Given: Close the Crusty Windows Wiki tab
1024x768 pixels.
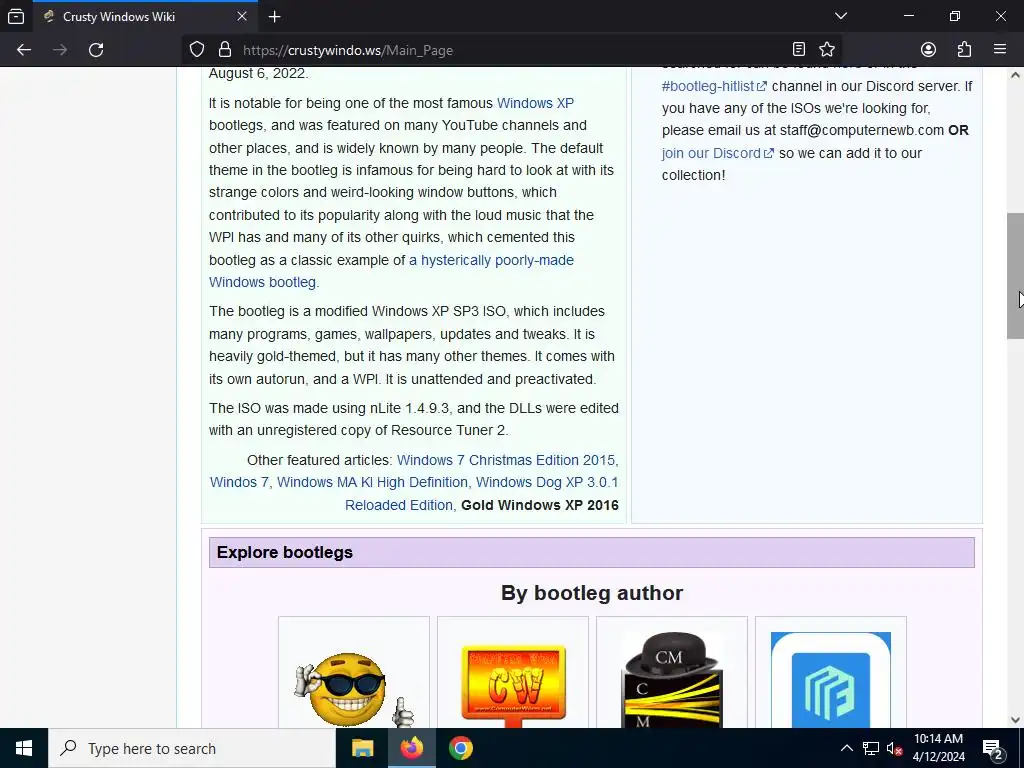Looking at the screenshot, I should [x=242, y=16].
